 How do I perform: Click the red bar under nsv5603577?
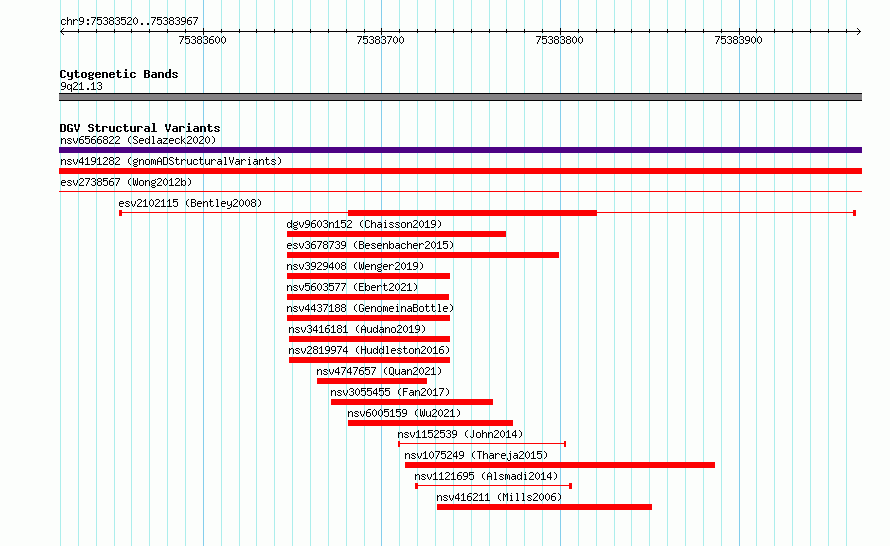[368, 297]
